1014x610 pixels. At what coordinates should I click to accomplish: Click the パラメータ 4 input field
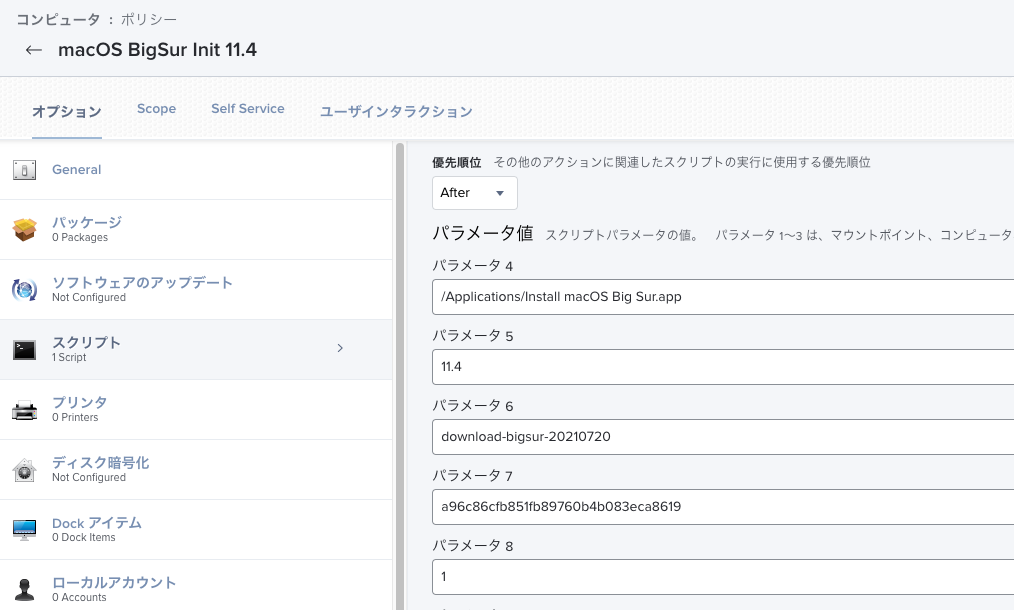[x=723, y=297]
